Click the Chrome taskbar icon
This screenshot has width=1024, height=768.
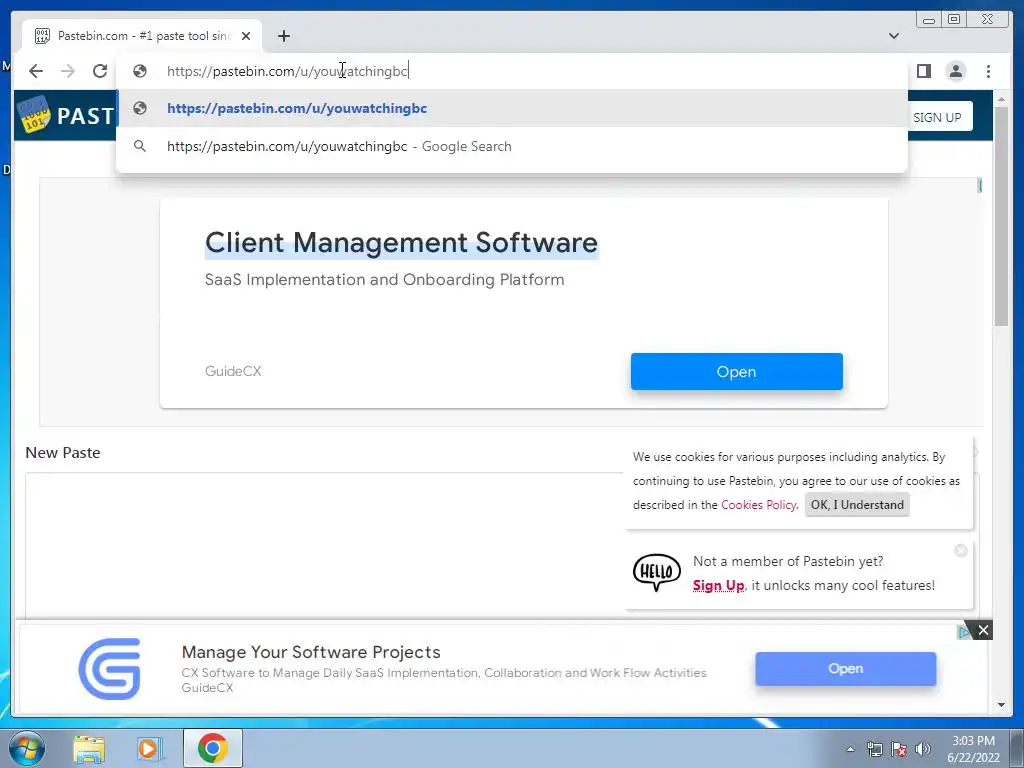tap(213, 748)
